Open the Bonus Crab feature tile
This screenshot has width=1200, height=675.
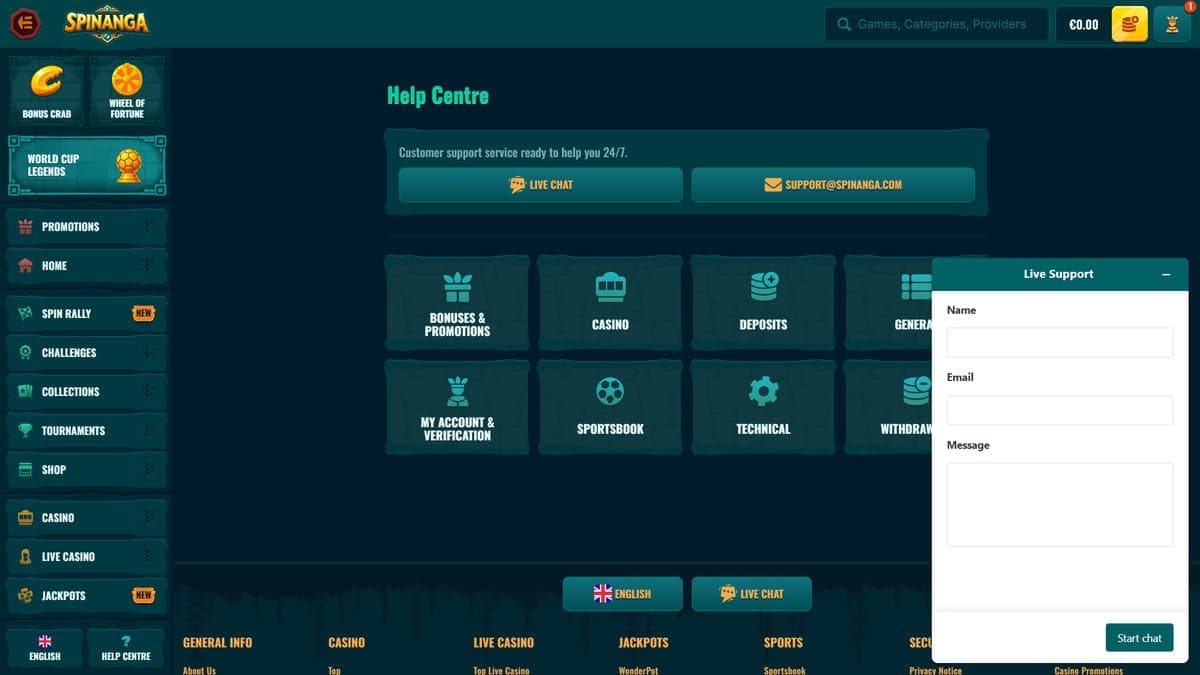point(47,90)
